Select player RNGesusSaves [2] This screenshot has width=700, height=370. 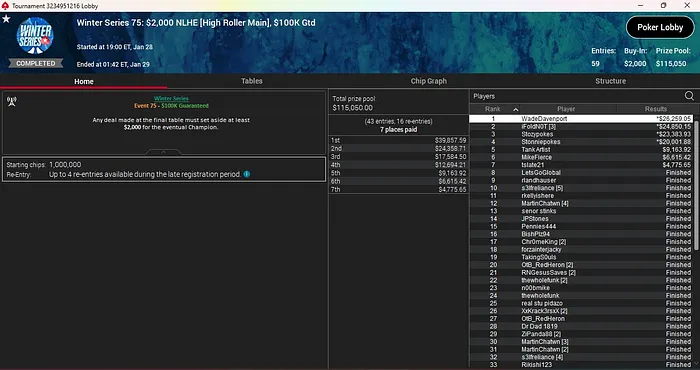point(581,272)
